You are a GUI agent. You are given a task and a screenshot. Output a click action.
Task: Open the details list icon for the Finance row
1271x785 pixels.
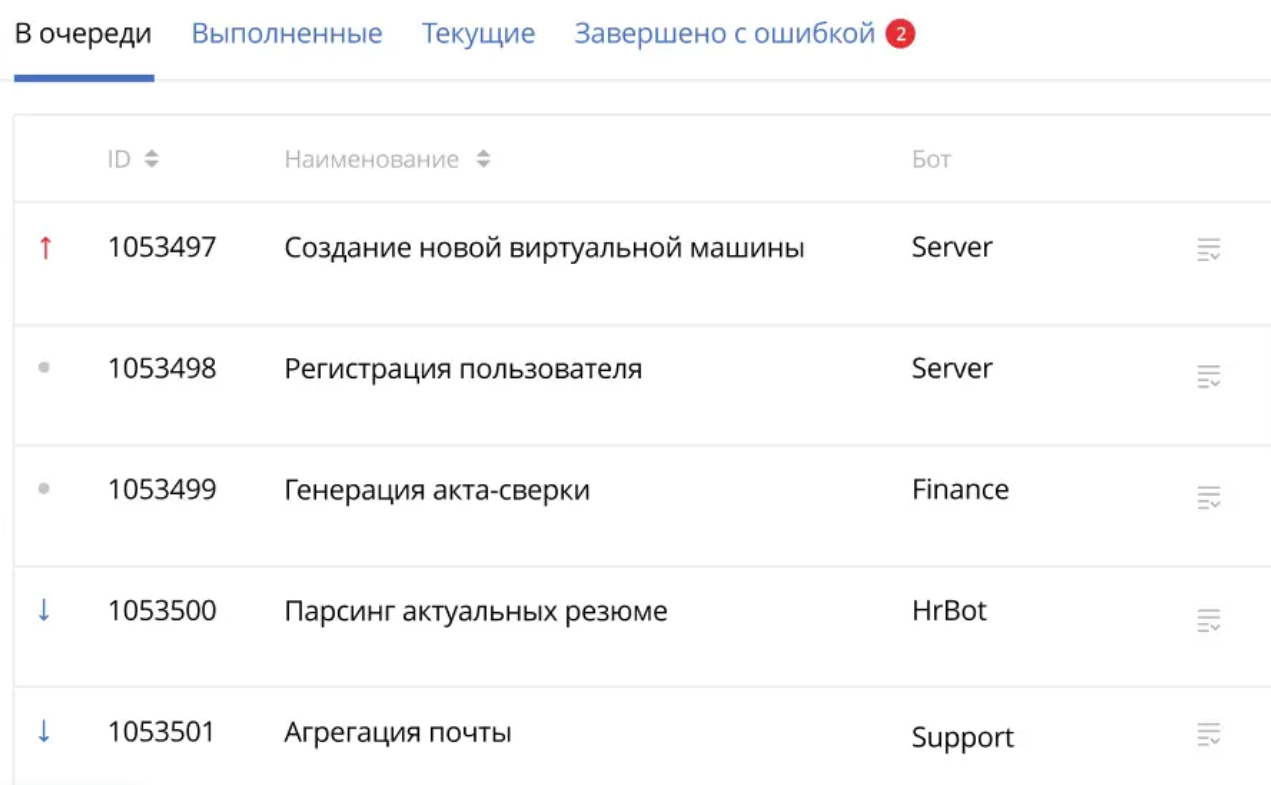tap(1209, 497)
